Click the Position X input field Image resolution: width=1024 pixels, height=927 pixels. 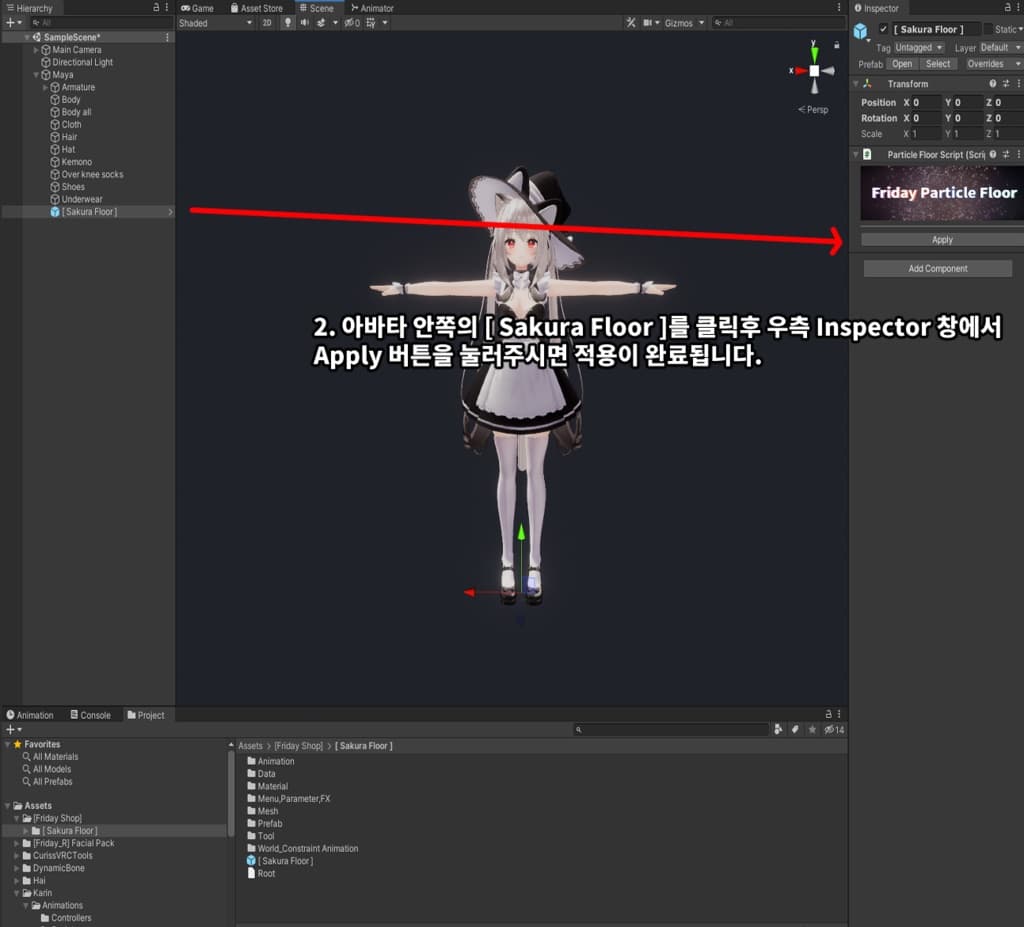(925, 103)
